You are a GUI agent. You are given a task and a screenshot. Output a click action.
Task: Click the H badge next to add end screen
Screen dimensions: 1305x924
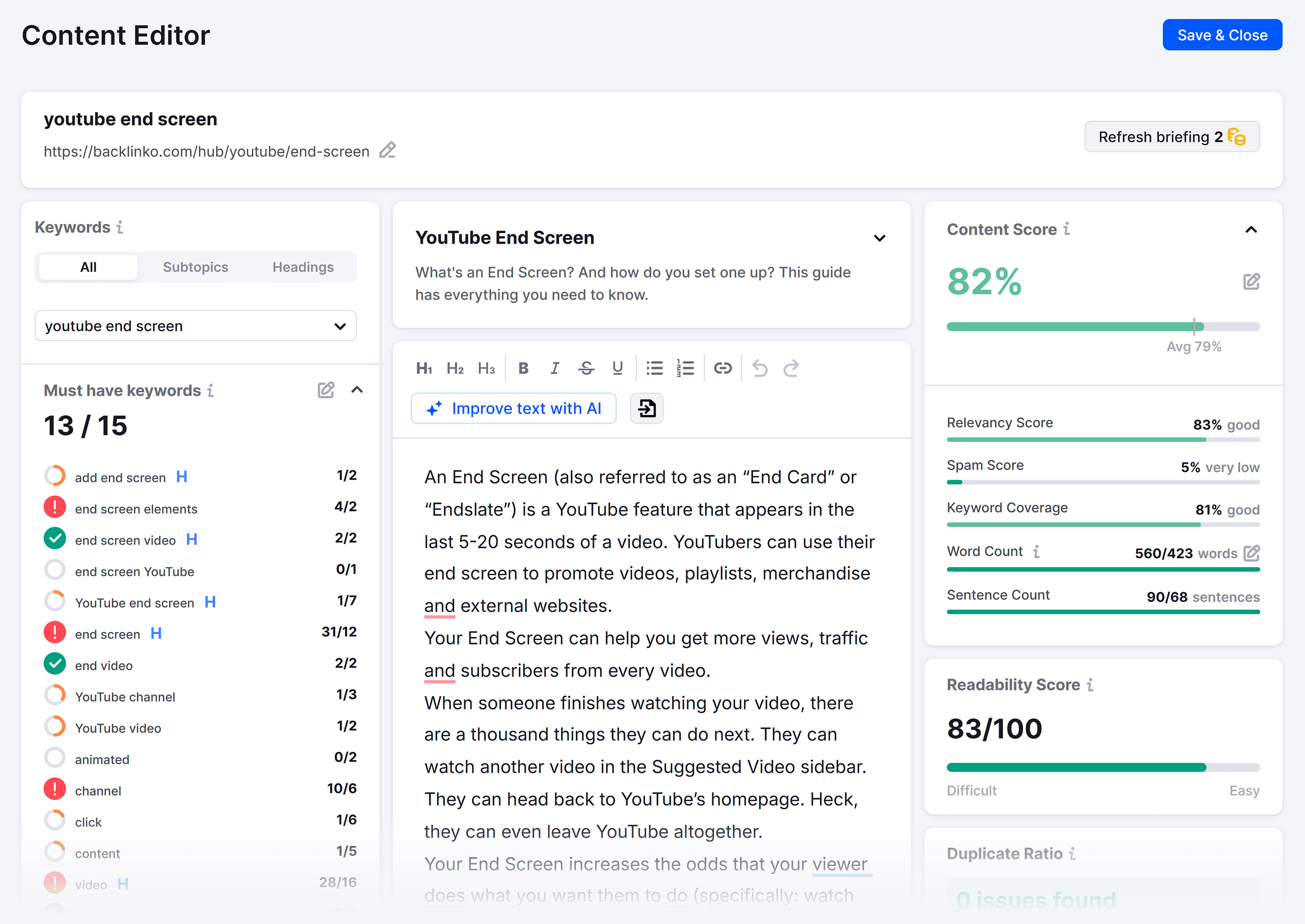click(x=182, y=477)
